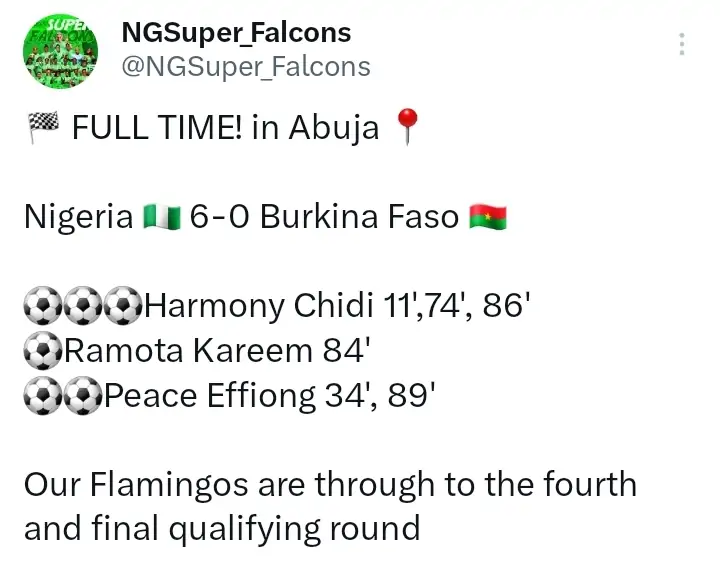Open the three-dot more options menu
720x565 pixels.
coord(682,45)
